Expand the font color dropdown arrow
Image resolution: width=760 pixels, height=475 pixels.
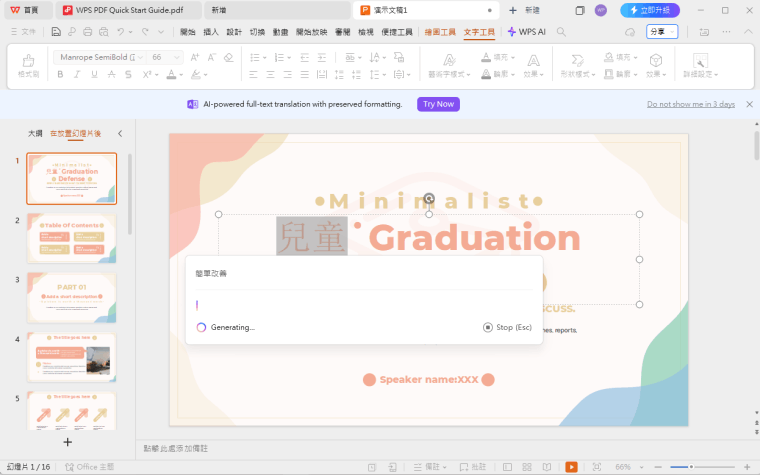[181, 75]
